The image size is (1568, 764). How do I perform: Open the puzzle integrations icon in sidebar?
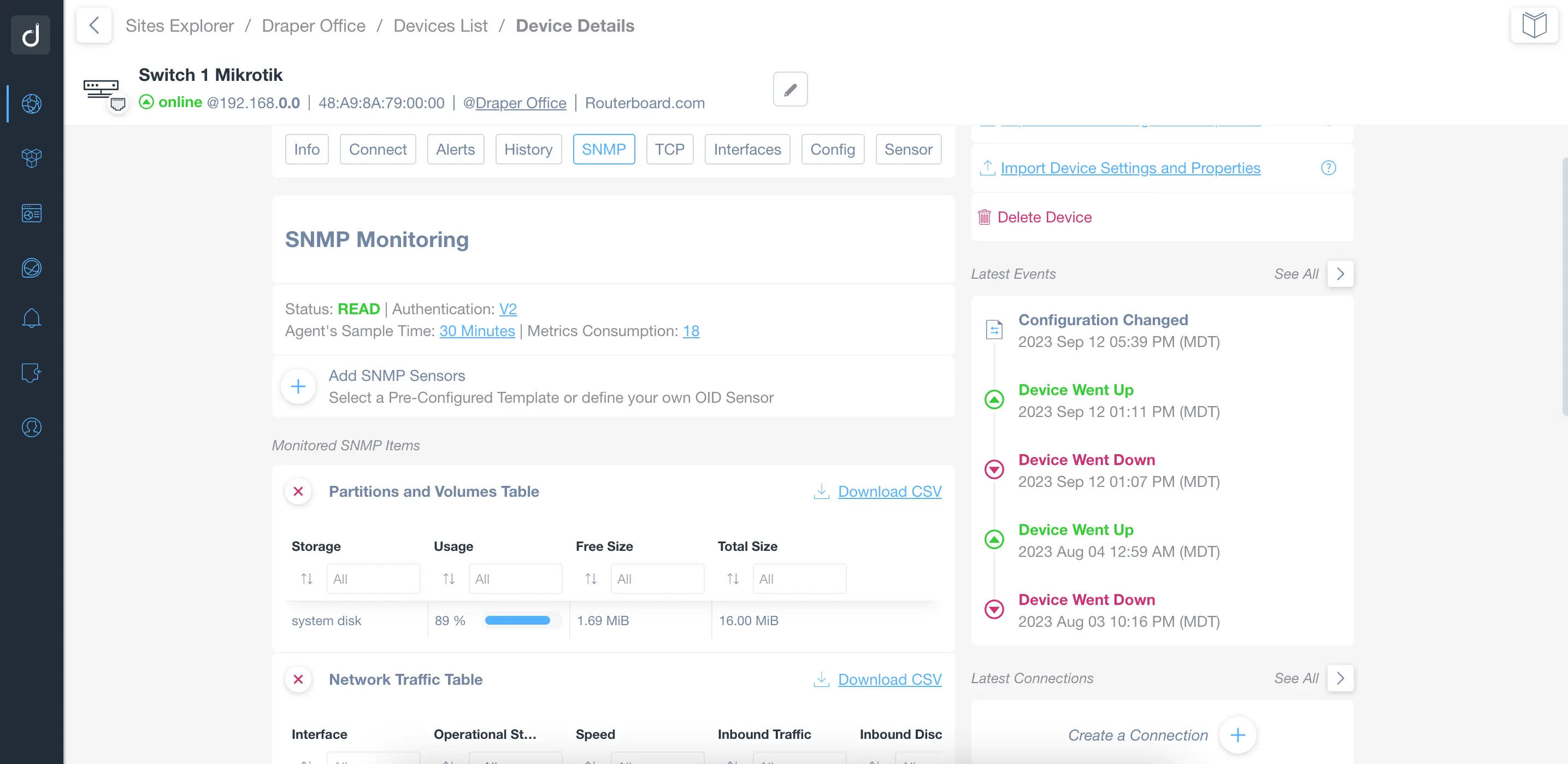(31, 373)
